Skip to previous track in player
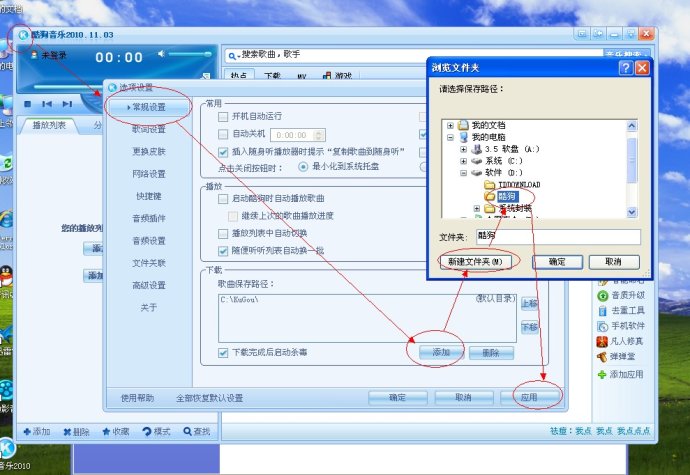The width and height of the screenshot is (690, 475). click(47, 104)
